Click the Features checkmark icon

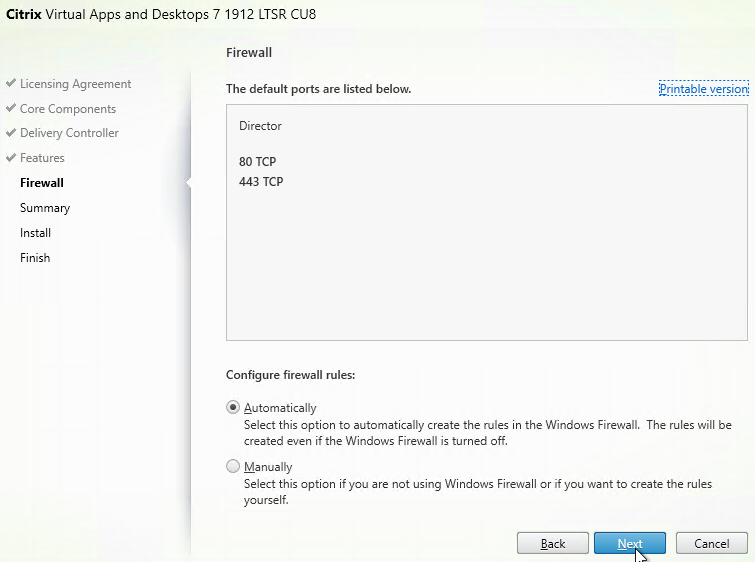[x=11, y=157]
